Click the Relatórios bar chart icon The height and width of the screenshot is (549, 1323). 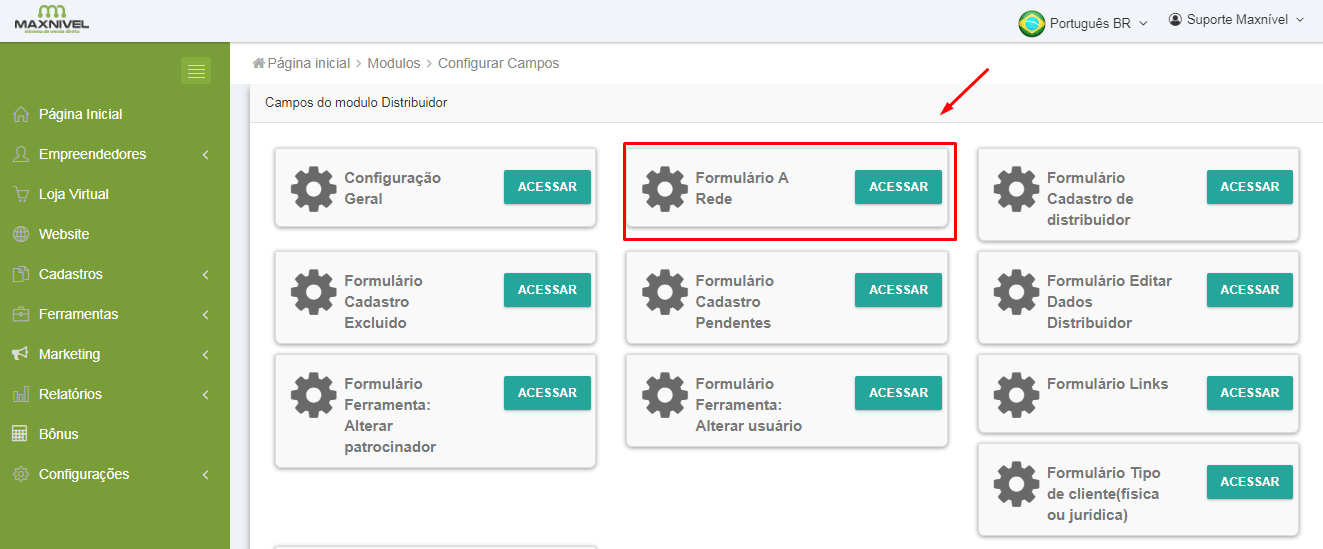20,394
